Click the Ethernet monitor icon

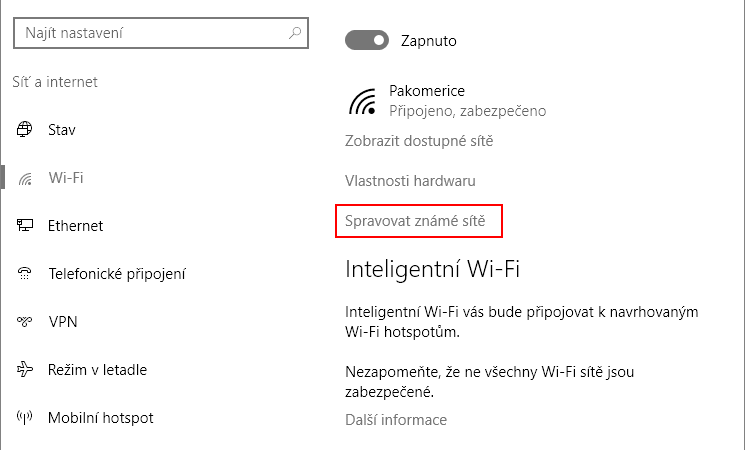25,225
